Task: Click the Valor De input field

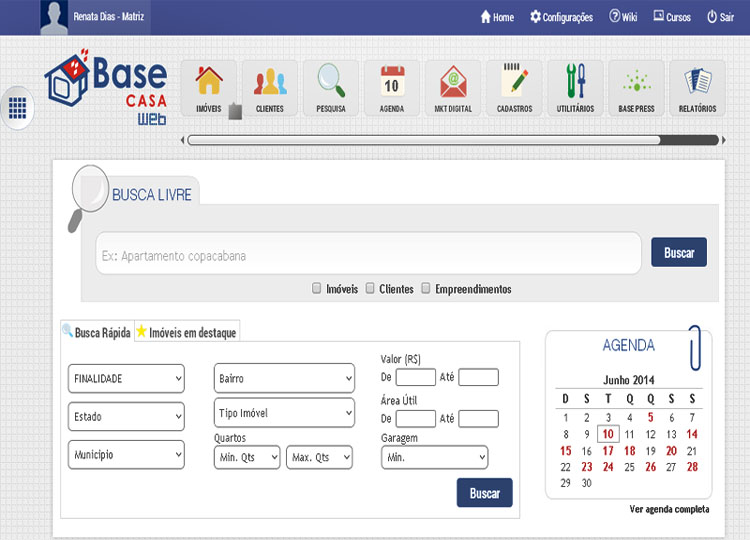Action: (416, 377)
